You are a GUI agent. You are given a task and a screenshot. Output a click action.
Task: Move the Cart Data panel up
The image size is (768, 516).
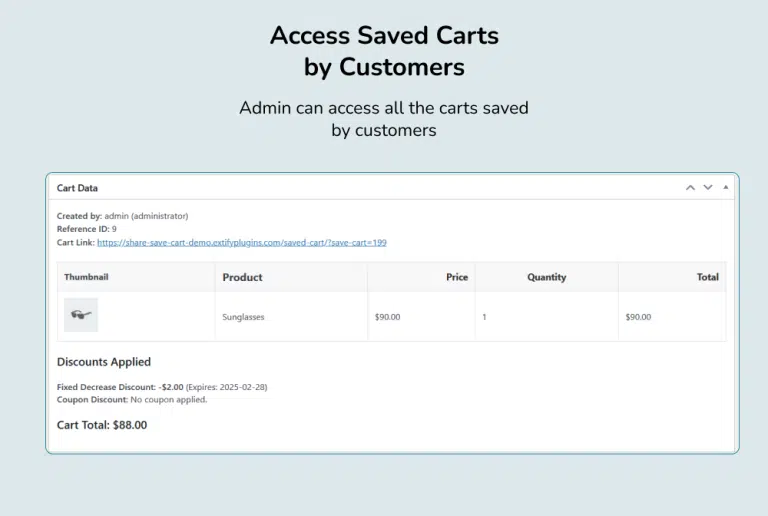690,187
